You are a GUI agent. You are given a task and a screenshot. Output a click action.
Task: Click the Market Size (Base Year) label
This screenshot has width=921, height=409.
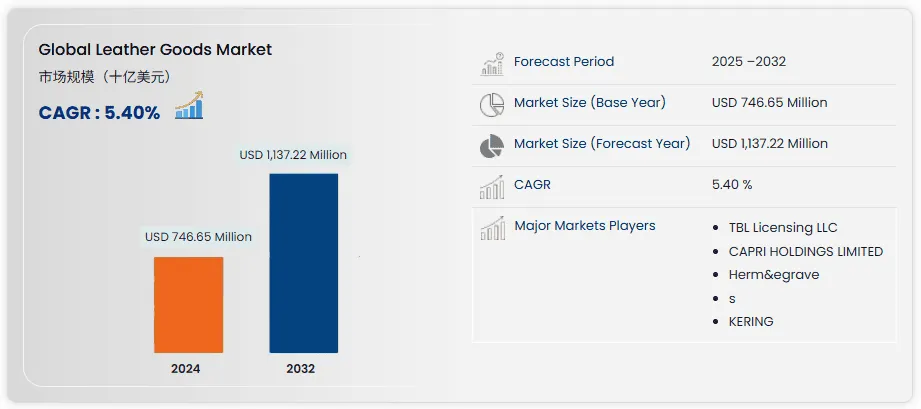[x=589, y=102]
